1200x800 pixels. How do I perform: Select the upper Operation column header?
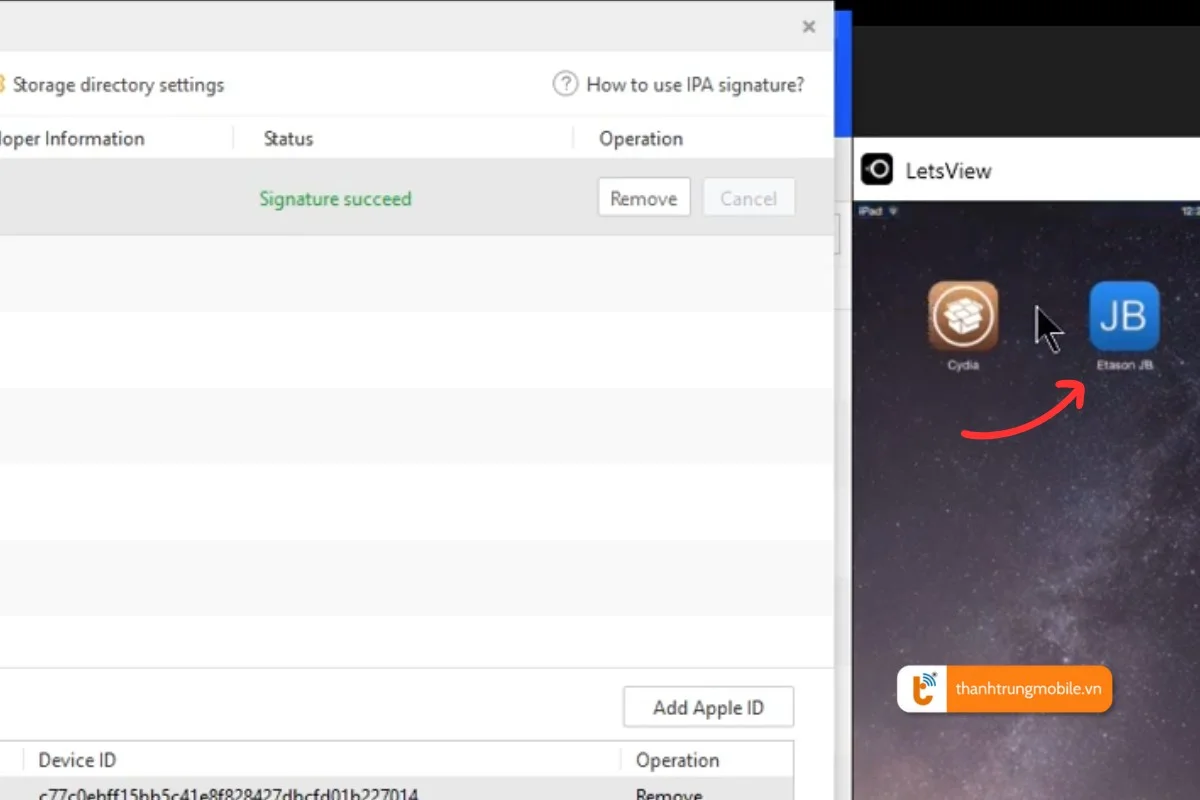click(641, 139)
